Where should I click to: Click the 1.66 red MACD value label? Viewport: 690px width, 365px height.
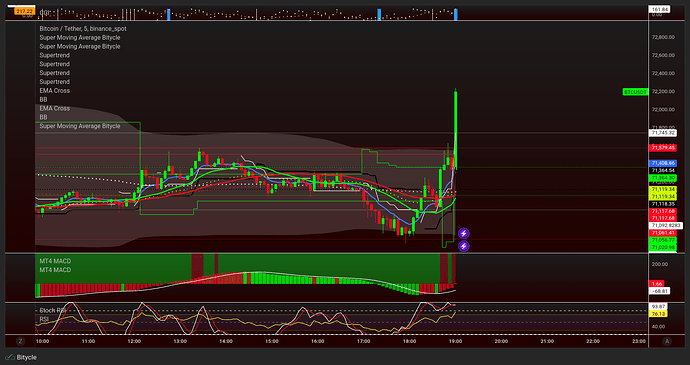(657, 284)
